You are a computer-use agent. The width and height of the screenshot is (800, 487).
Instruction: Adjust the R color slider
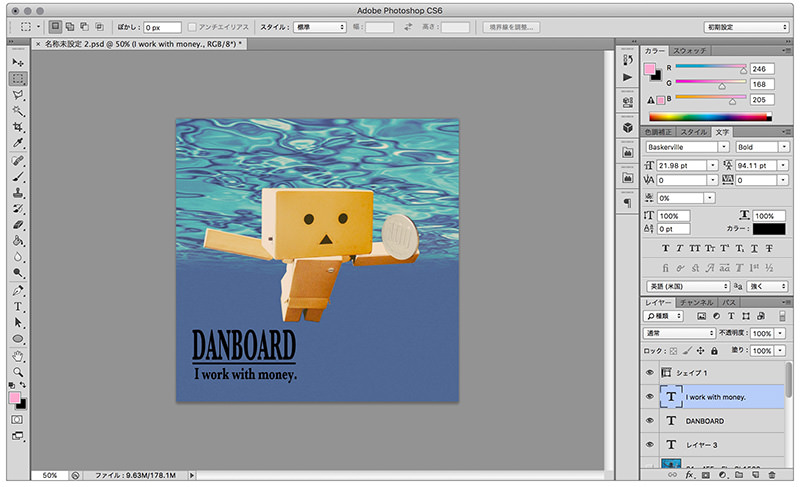click(x=743, y=70)
